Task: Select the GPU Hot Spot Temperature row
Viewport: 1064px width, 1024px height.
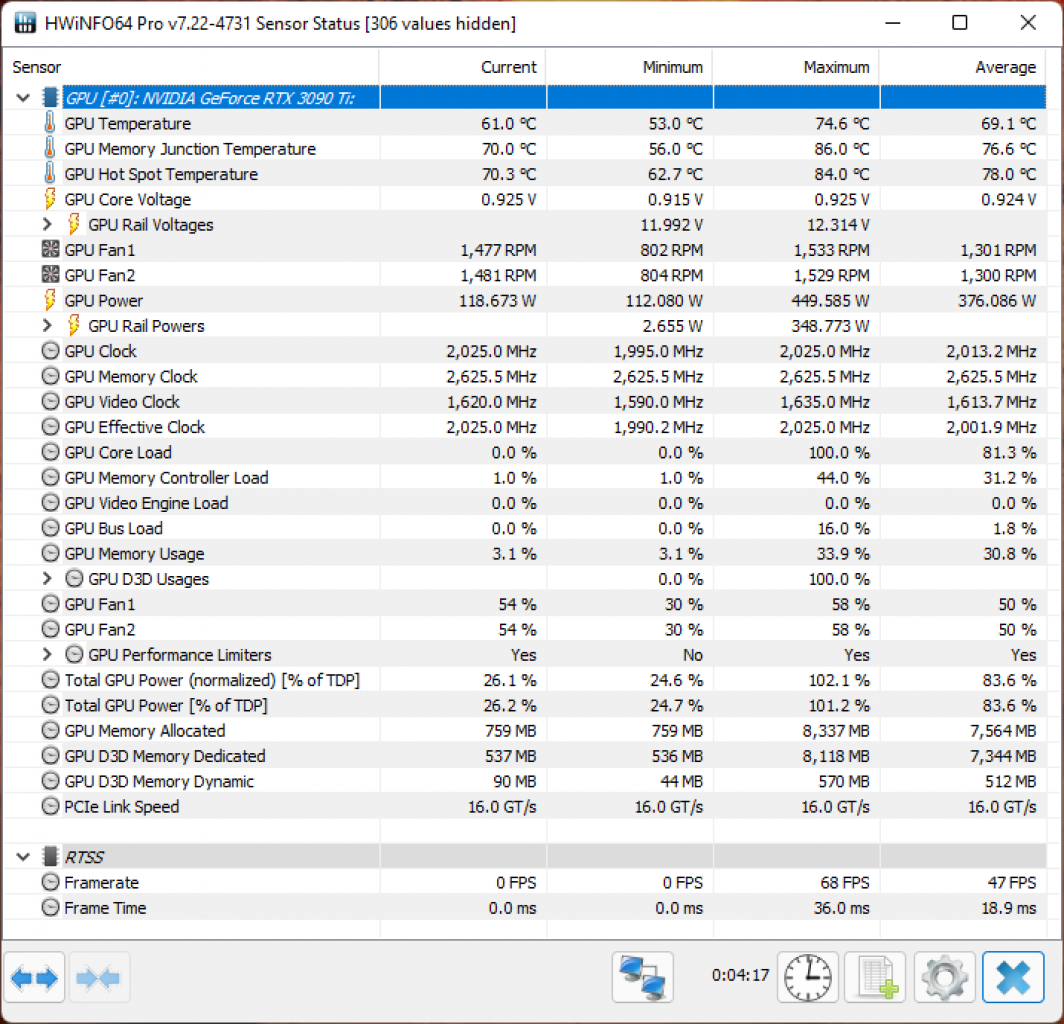Action: (525, 174)
